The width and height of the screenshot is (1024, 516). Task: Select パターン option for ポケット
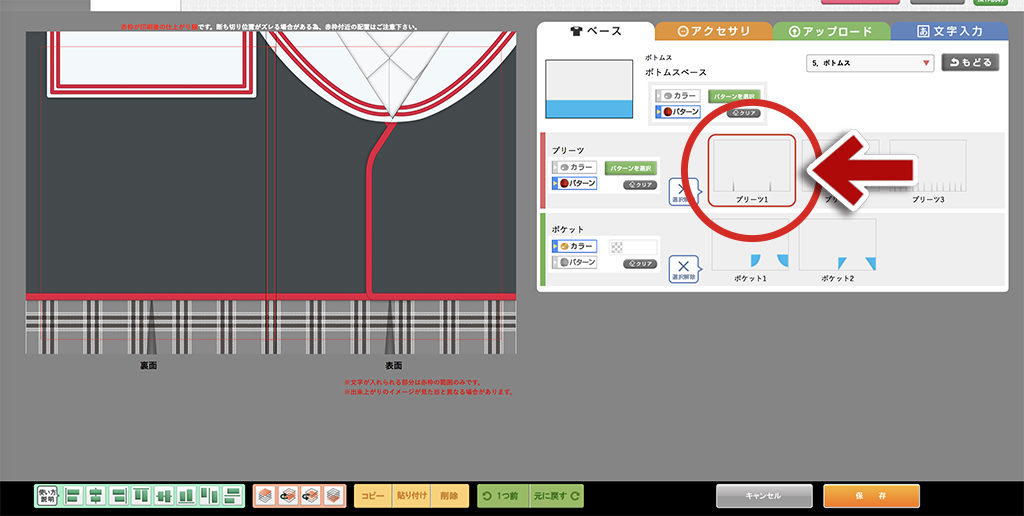(574, 262)
